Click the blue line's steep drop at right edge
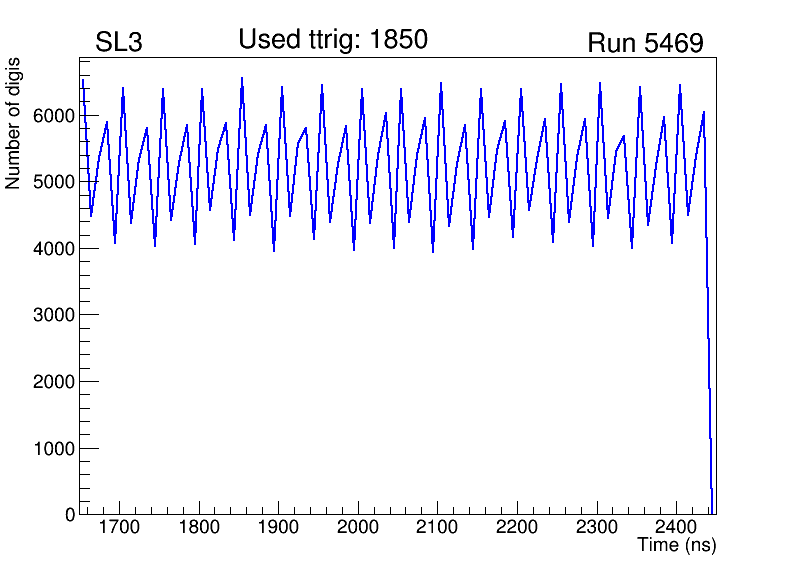This screenshot has height=572, width=796. click(708, 350)
